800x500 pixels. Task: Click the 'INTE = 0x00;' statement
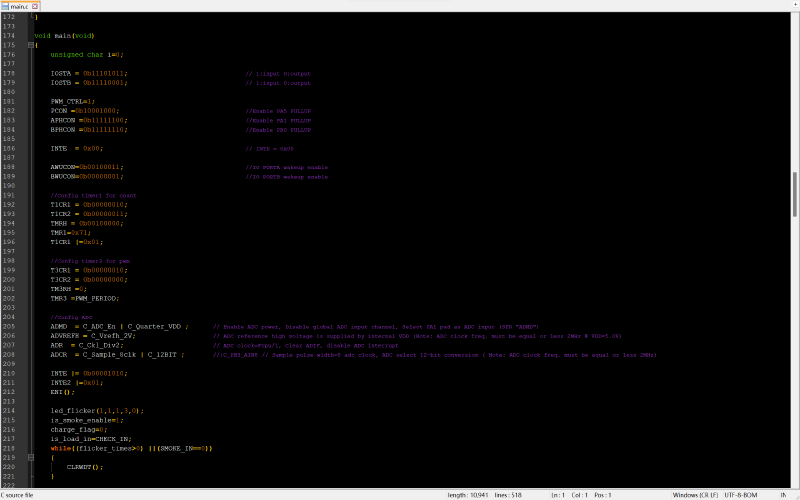(77, 148)
